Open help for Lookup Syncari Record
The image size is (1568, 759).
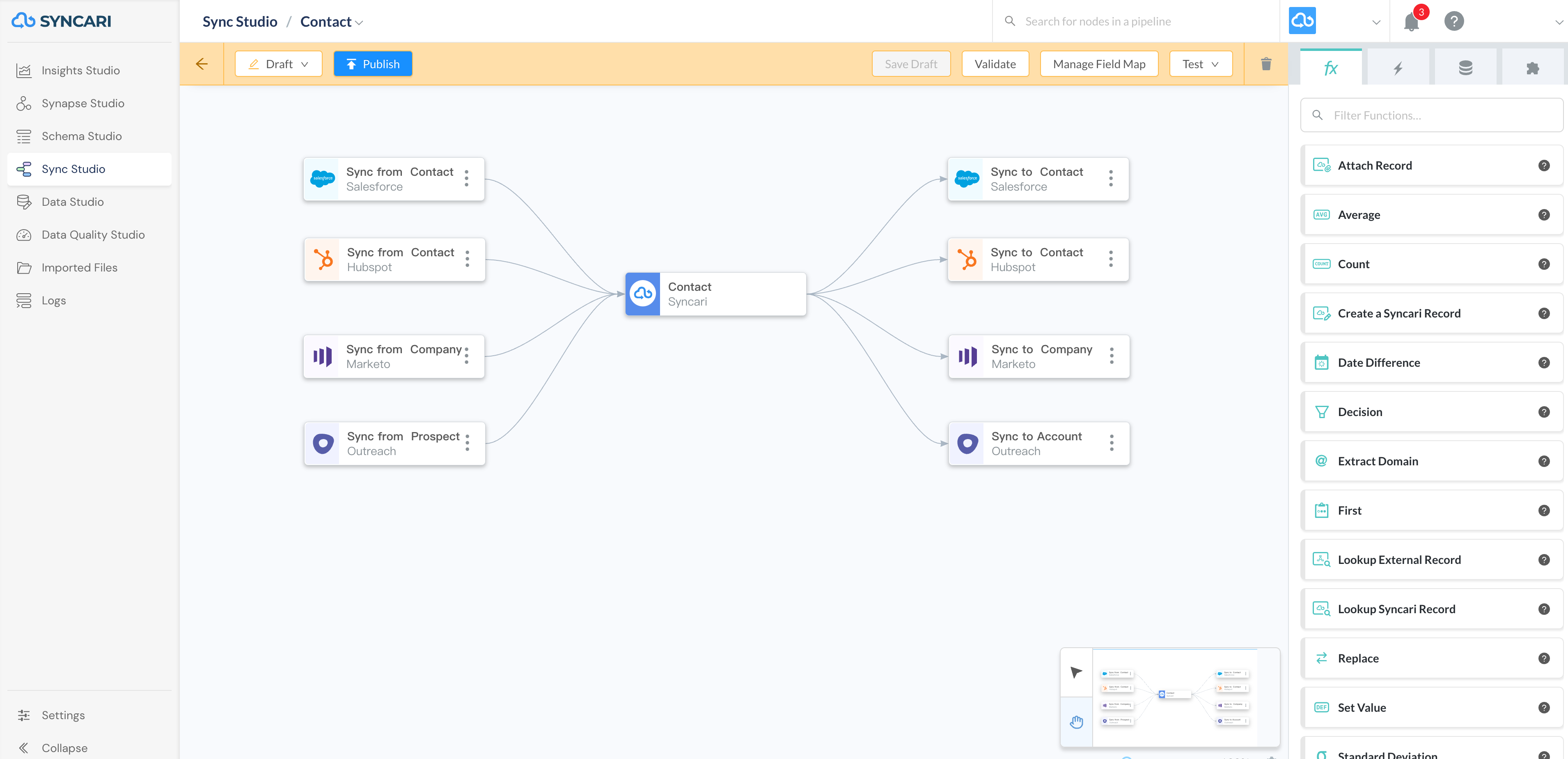coord(1544,609)
